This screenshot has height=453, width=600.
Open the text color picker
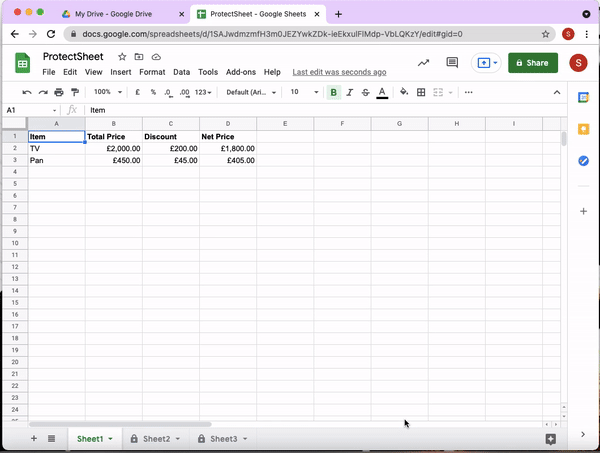[382, 93]
